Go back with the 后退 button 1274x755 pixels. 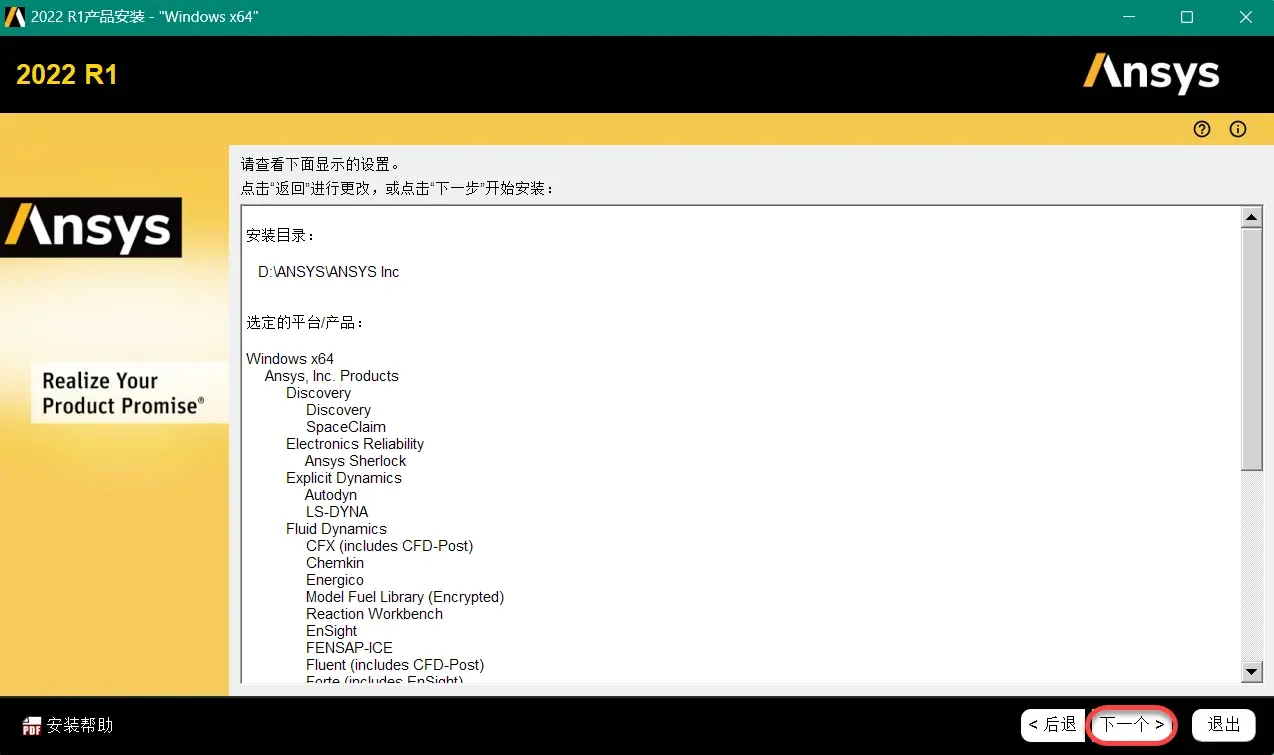click(1052, 725)
